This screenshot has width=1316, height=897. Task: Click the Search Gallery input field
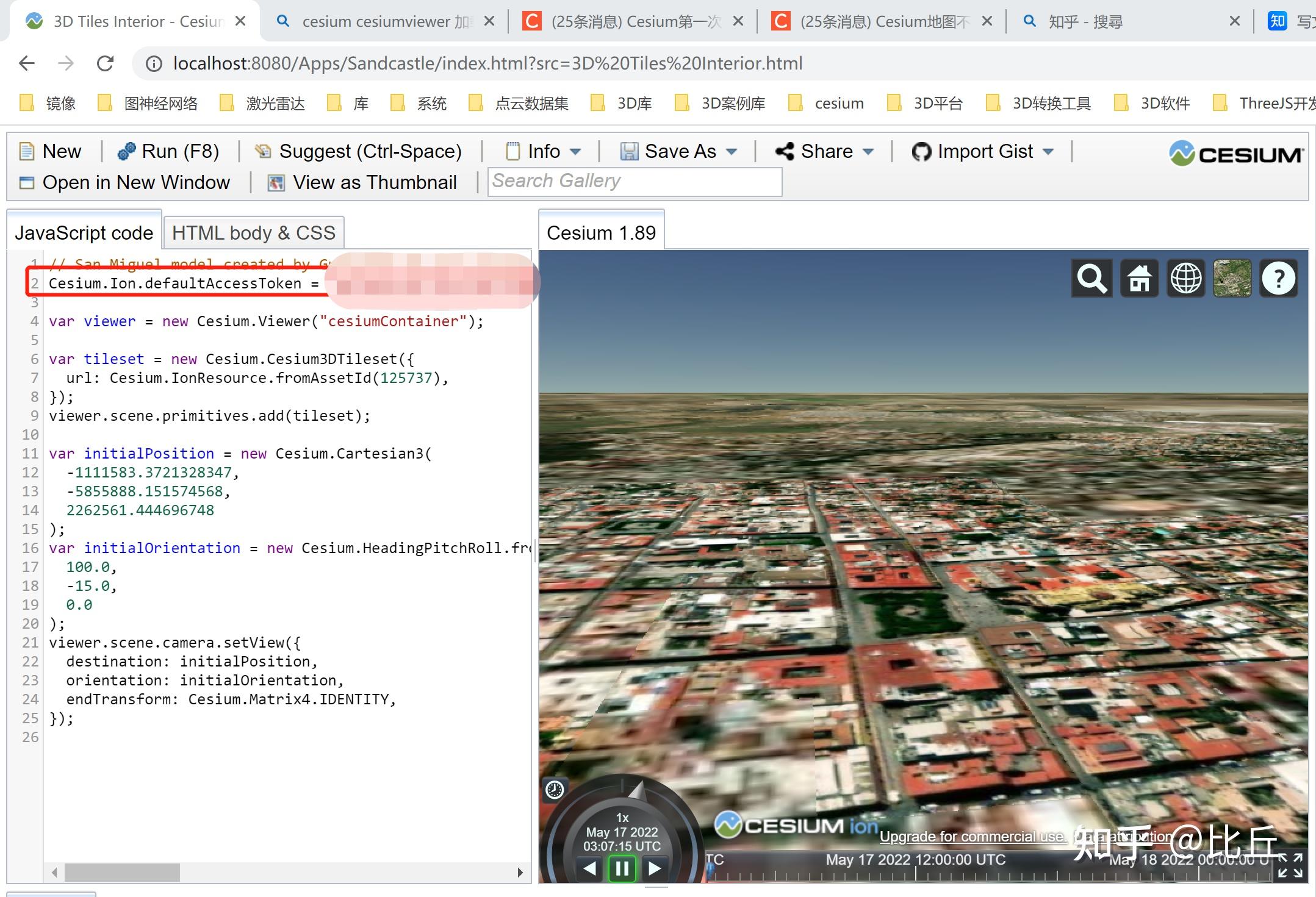(635, 182)
